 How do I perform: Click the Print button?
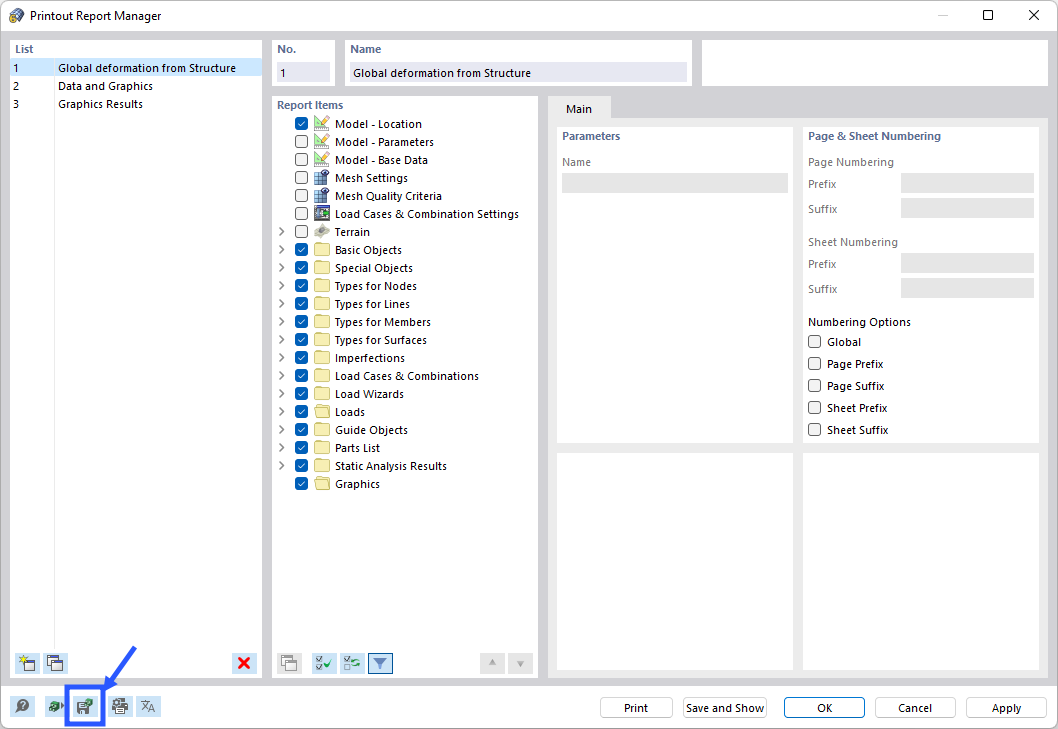(636, 707)
